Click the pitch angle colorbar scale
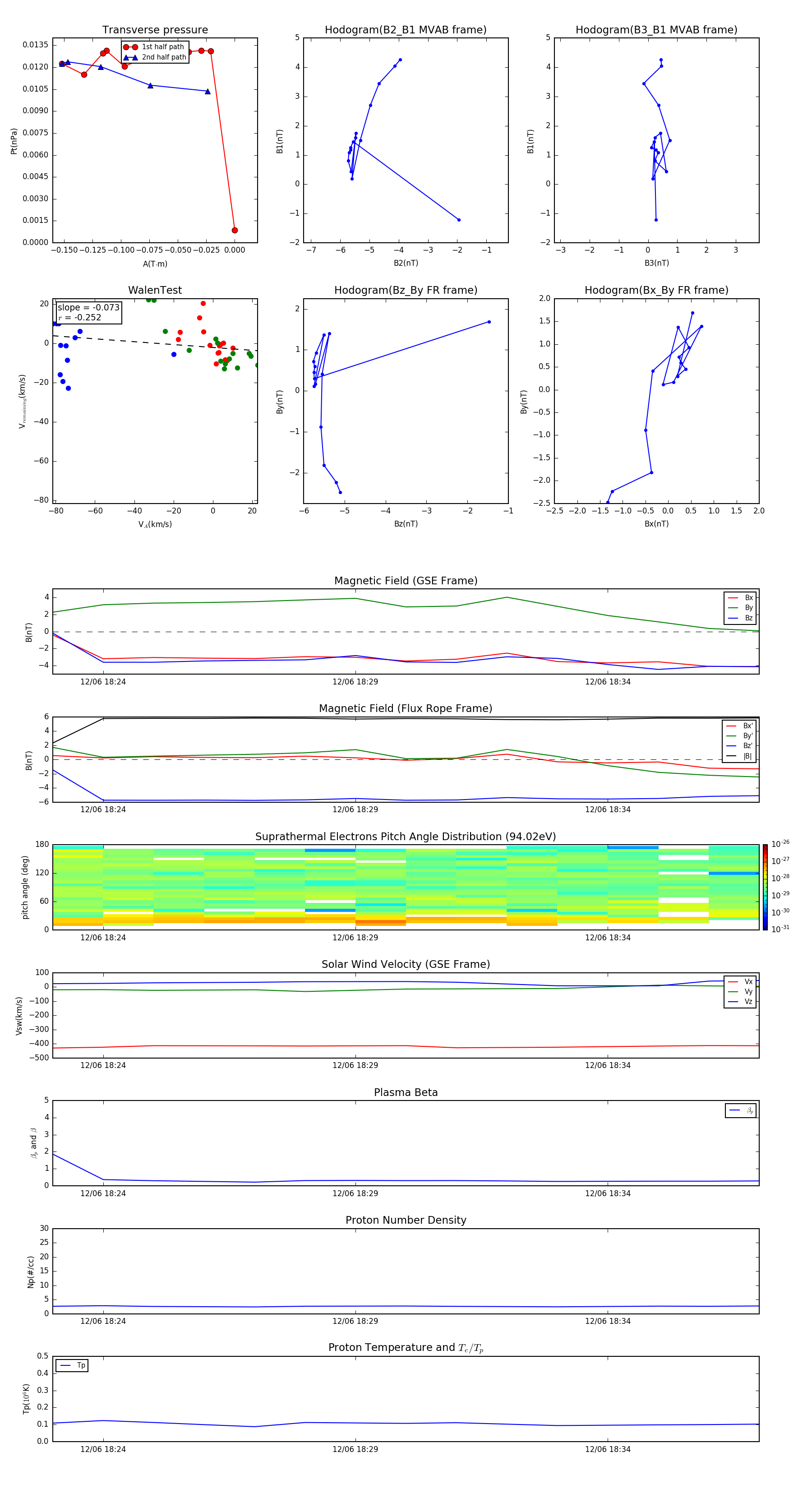The image size is (812, 1489). (765, 887)
